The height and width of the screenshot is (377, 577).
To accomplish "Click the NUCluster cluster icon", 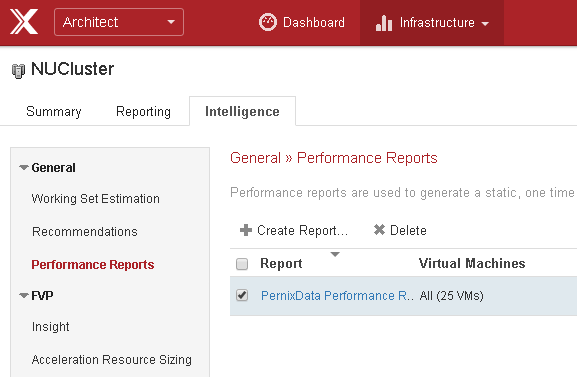I will tap(18, 71).
